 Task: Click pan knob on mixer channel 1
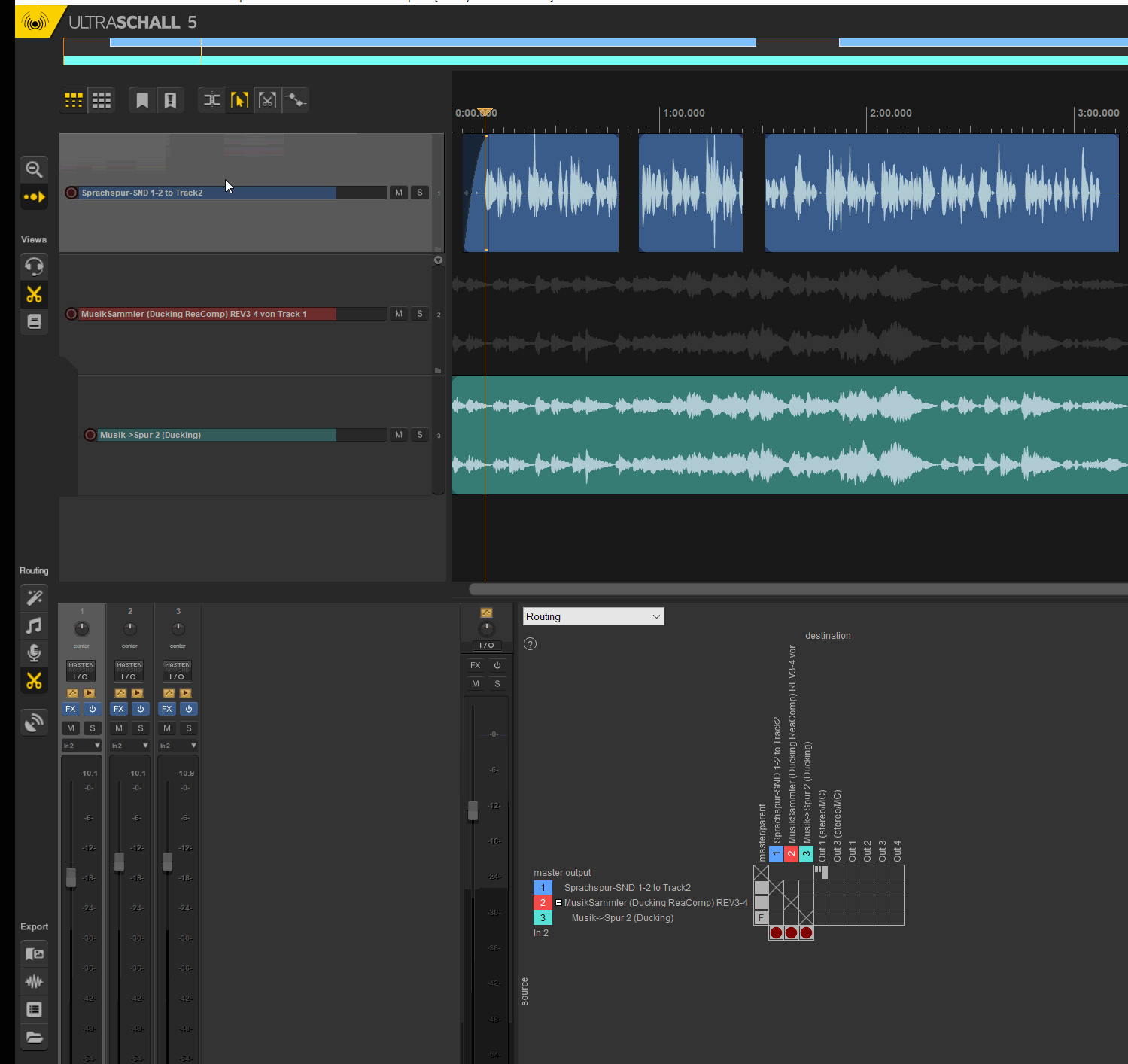pos(81,629)
